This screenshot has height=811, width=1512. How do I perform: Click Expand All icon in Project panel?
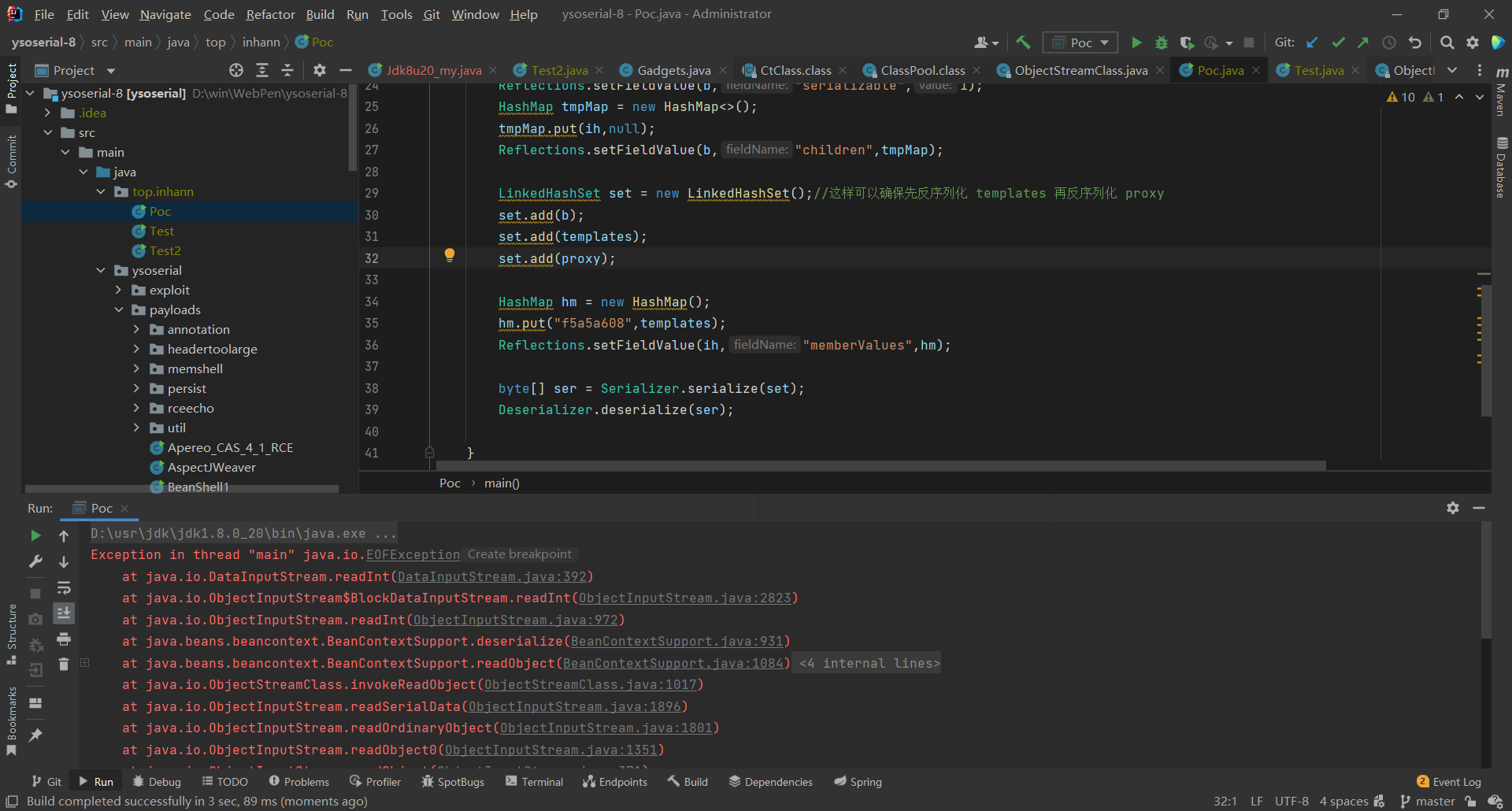pyautogui.click(x=262, y=70)
